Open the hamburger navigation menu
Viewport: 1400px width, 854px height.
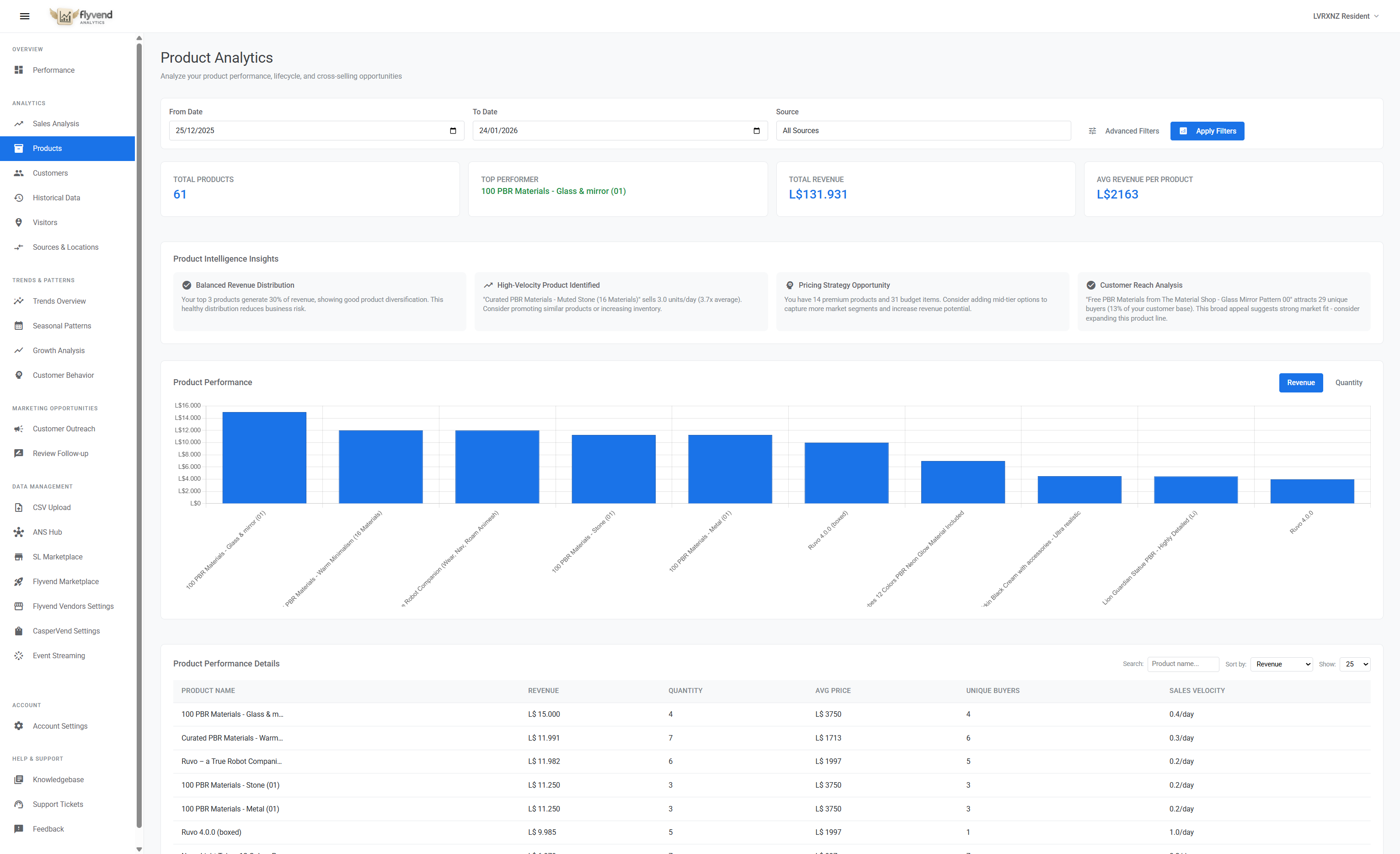click(x=24, y=16)
